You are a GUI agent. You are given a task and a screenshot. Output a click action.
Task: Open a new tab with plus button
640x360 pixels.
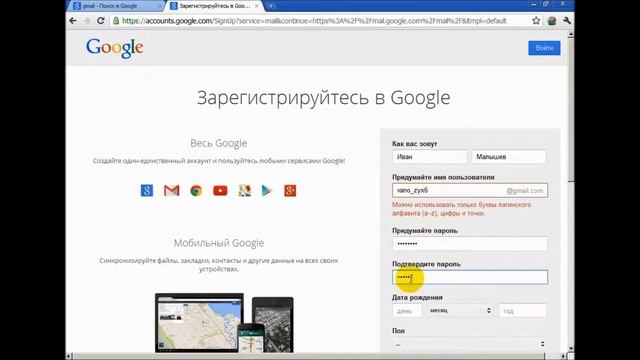pos(271,6)
